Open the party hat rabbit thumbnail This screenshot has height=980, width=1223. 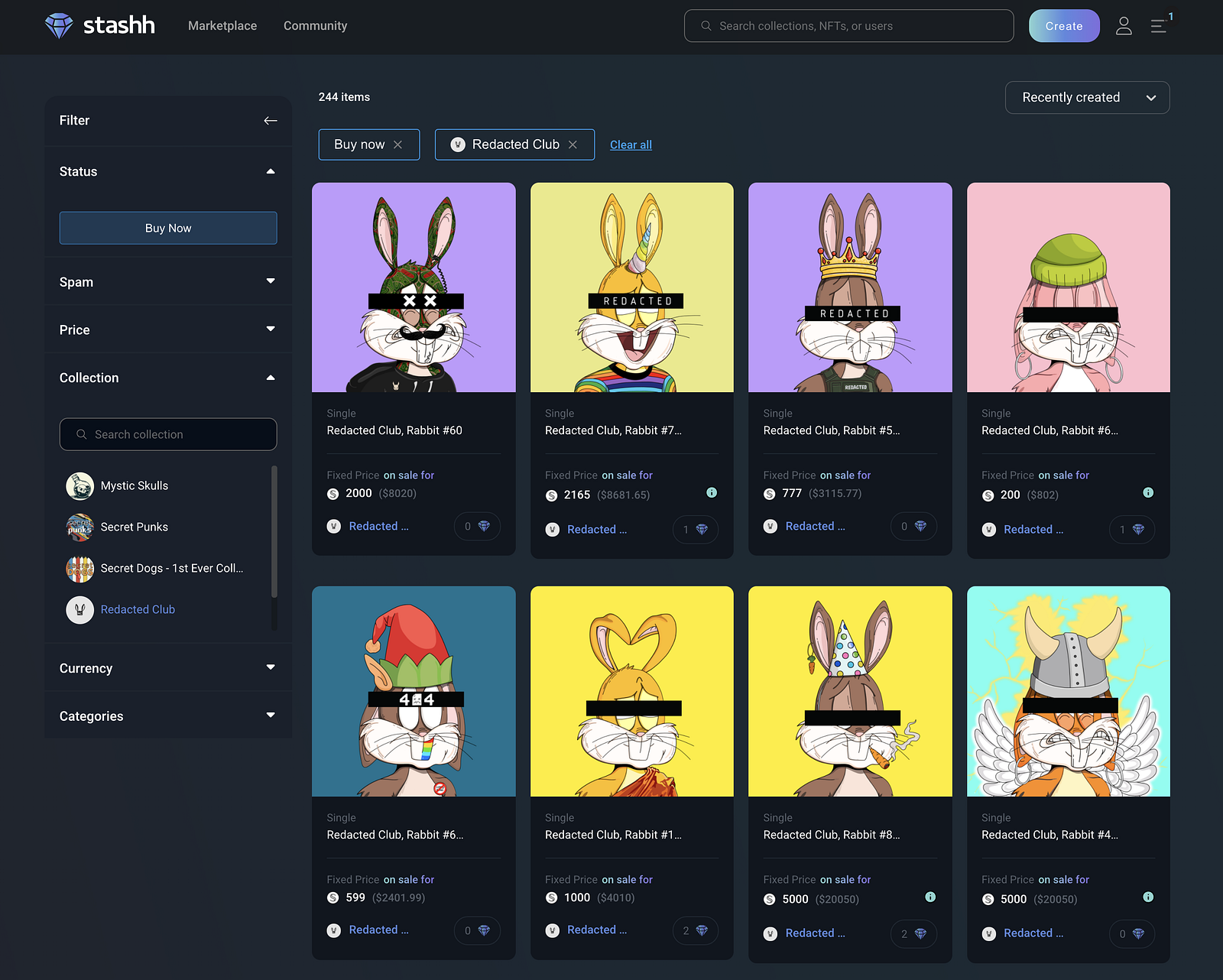click(x=850, y=691)
